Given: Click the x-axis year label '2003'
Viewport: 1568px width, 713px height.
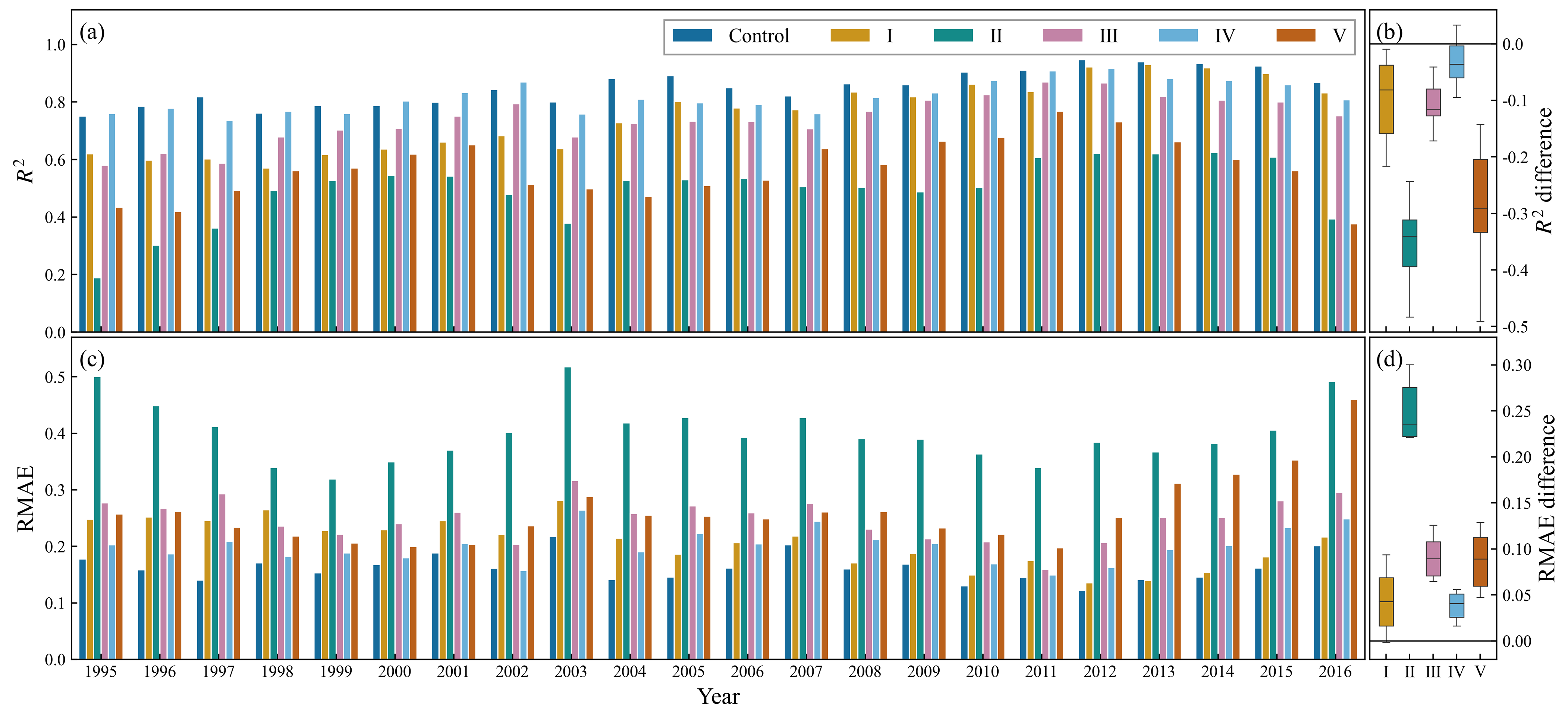Looking at the screenshot, I should tap(571, 672).
